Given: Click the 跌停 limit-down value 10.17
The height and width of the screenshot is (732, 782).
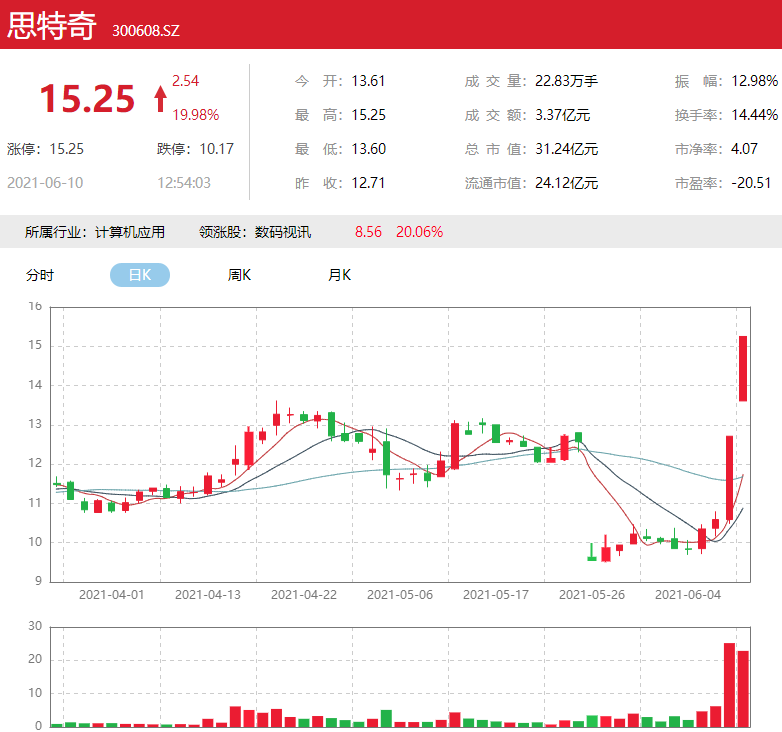Looking at the screenshot, I should [x=216, y=149].
